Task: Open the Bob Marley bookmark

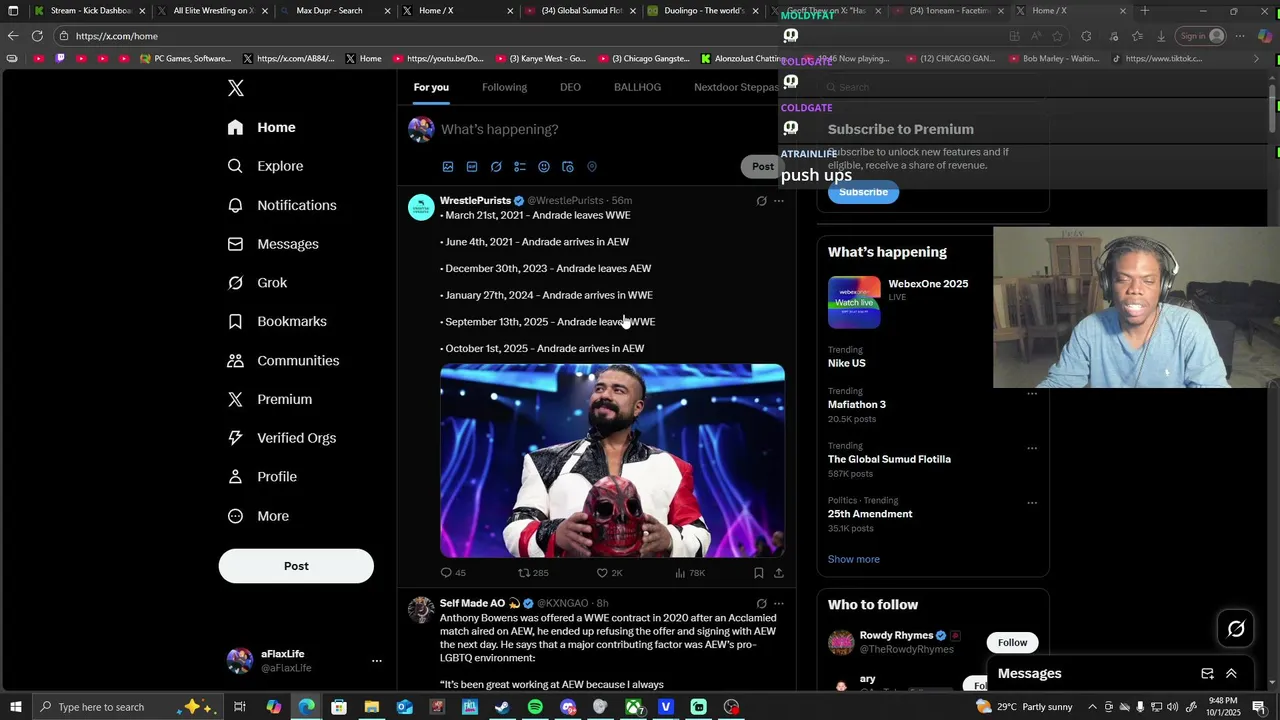Action: click(1053, 59)
